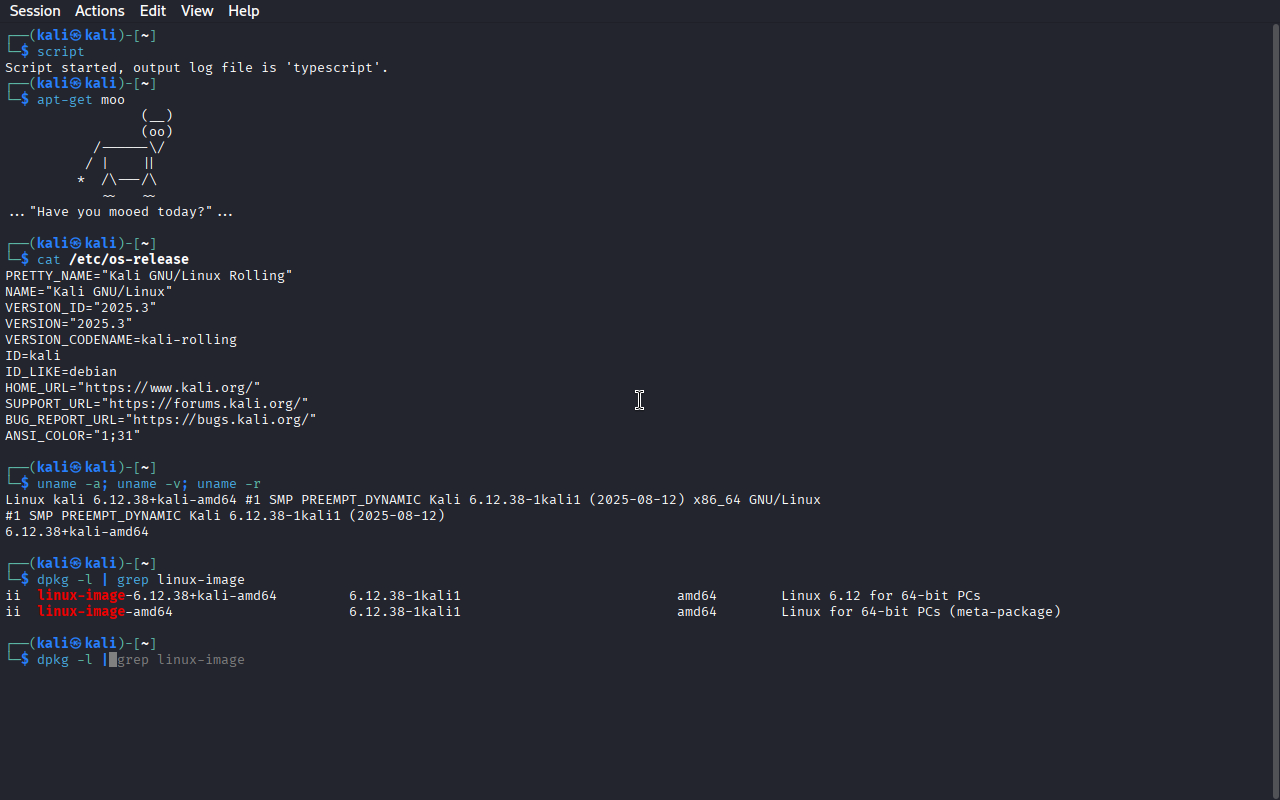This screenshot has height=800, width=1280.
Task: Click the vertical scrollbar of the terminal
Action: click(1275, 410)
